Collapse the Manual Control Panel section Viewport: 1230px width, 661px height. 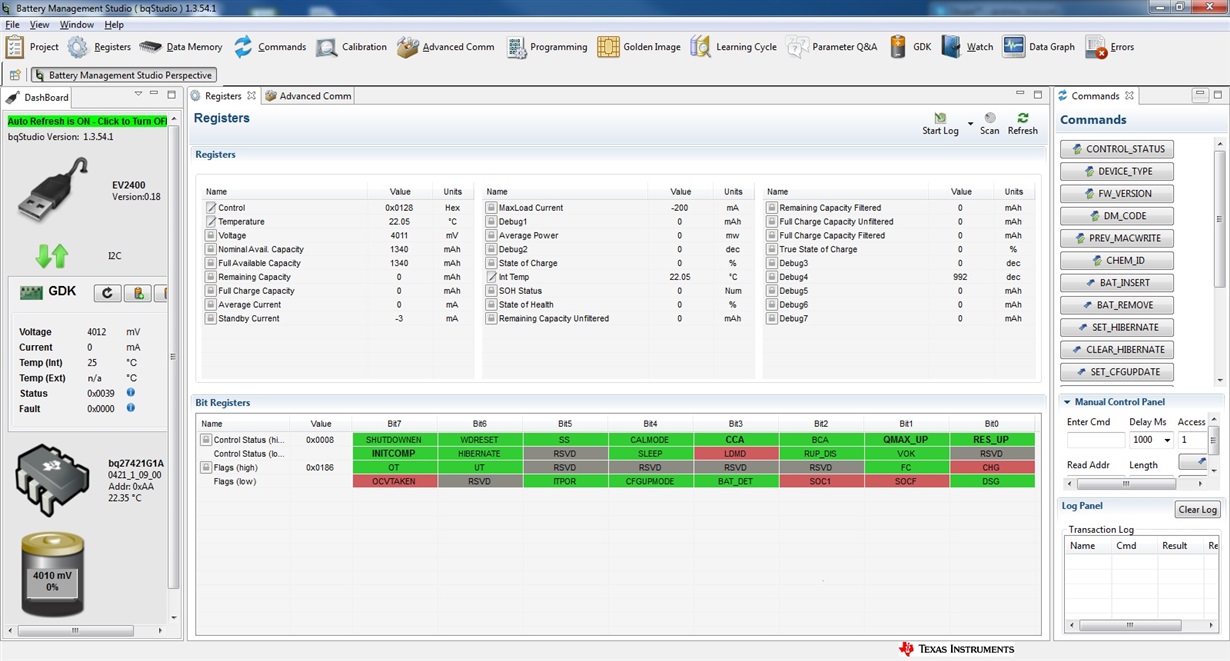tap(1067, 402)
